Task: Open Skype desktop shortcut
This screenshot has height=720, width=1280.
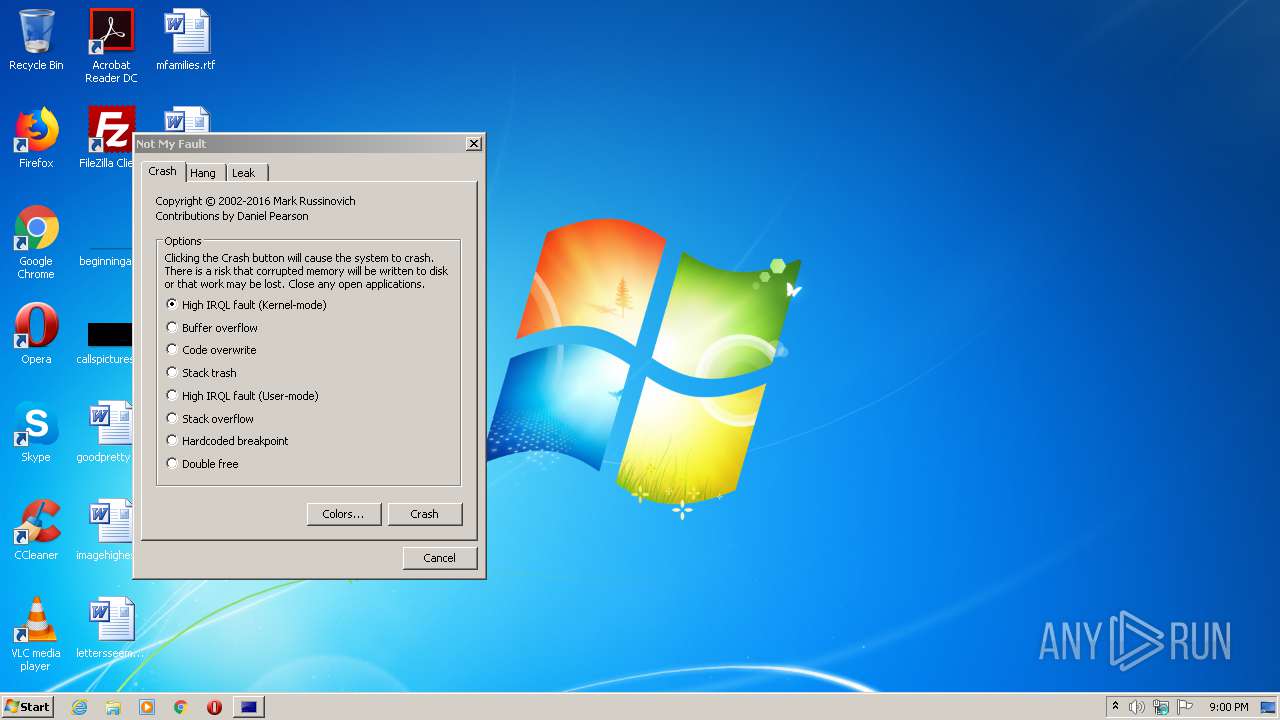Action: (36, 432)
